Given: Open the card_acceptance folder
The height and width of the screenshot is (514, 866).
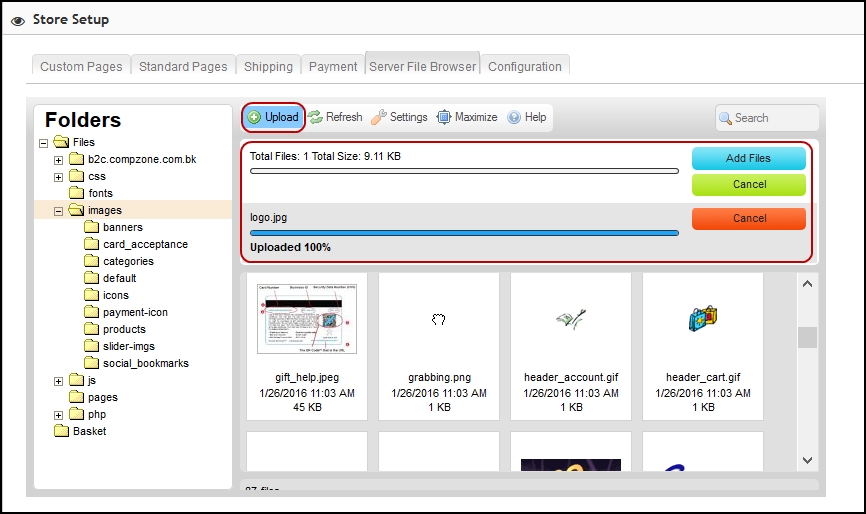Looking at the screenshot, I should 145,245.
